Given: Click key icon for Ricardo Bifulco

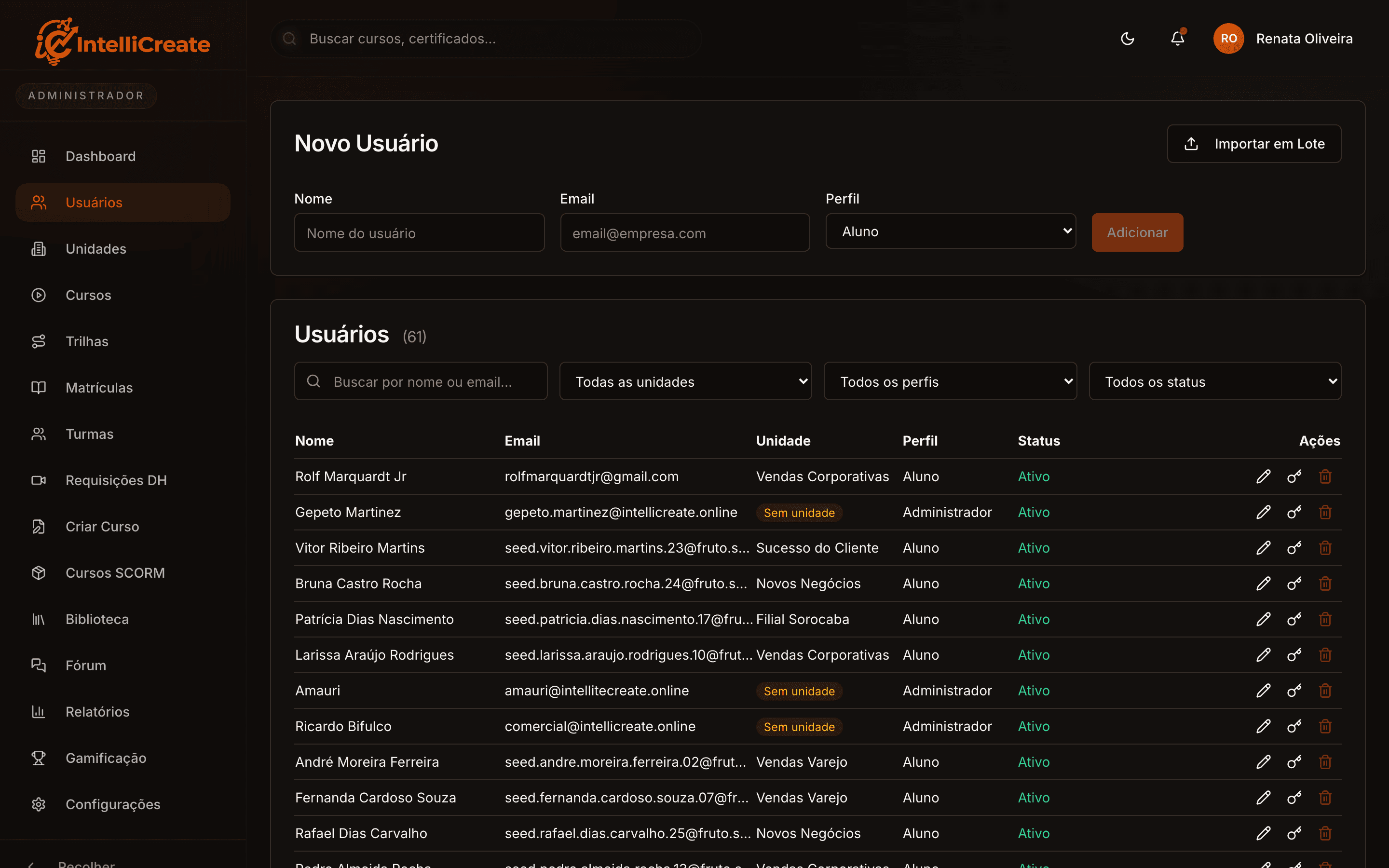Looking at the screenshot, I should (x=1294, y=726).
